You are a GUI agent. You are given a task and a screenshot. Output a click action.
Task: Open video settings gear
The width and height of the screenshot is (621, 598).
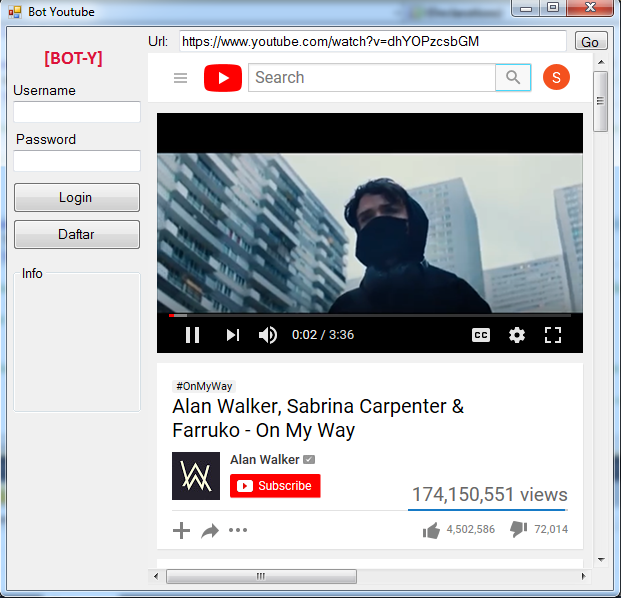coord(517,335)
